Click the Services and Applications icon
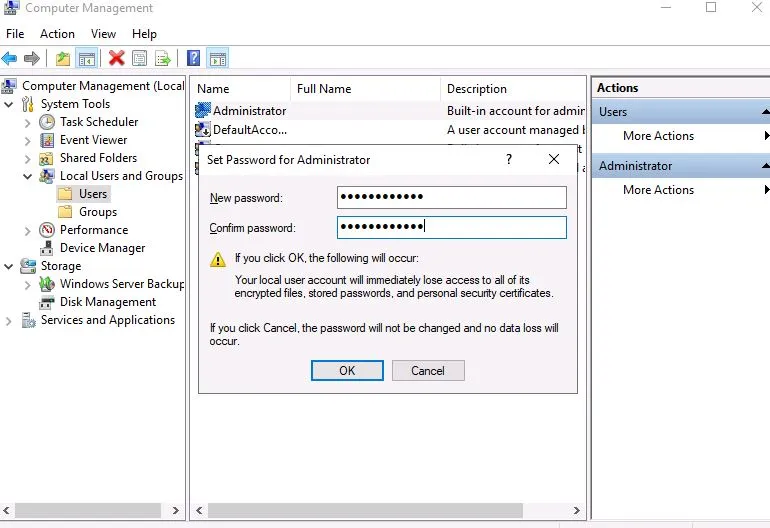This screenshot has height=528, width=770. click(x=28, y=320)
